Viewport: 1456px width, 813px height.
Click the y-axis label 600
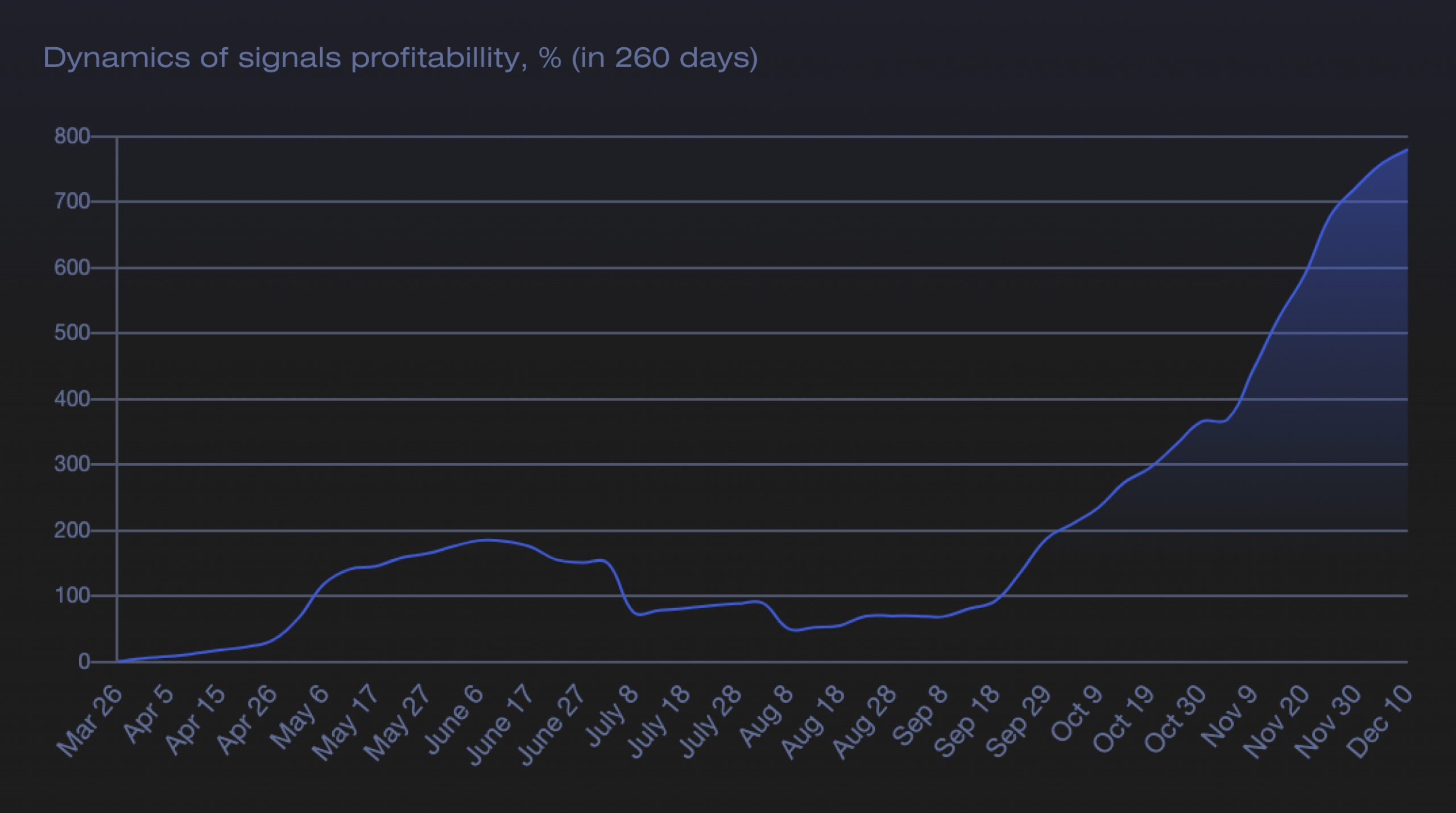tap(72, 268)
